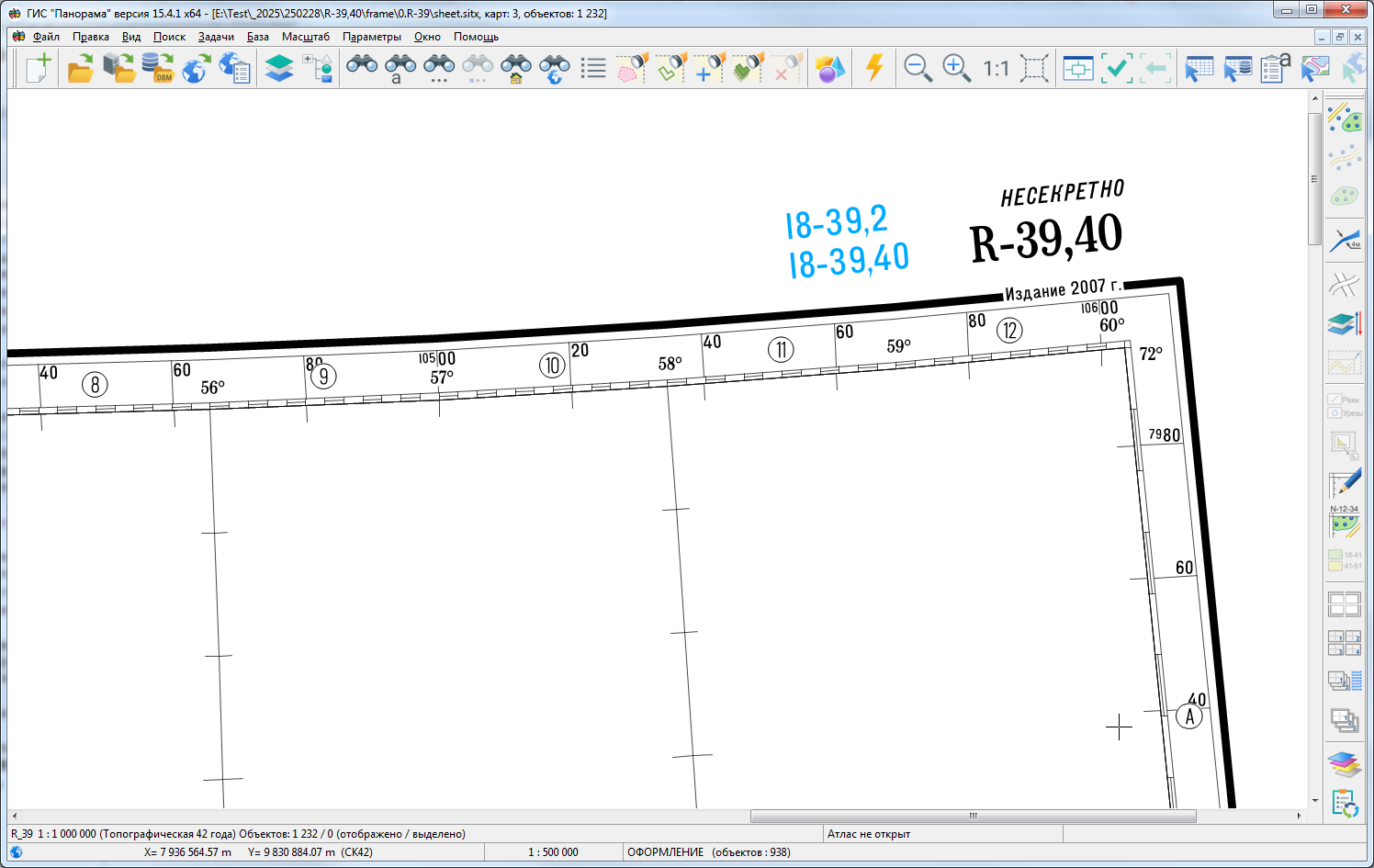Click the layers with red arrow icon in the side panel

pos(1345,323)
